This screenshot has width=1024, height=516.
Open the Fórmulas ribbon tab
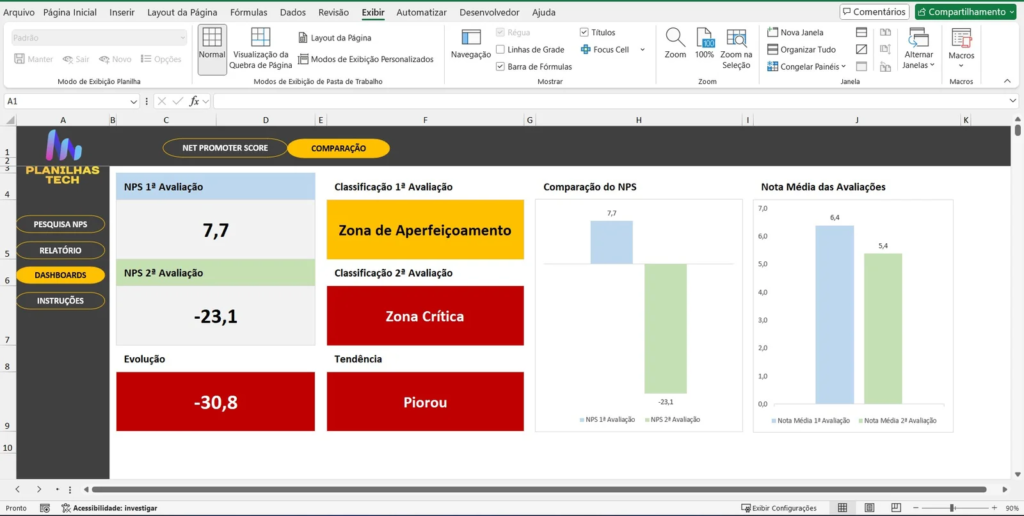click(x=249, y=12)
